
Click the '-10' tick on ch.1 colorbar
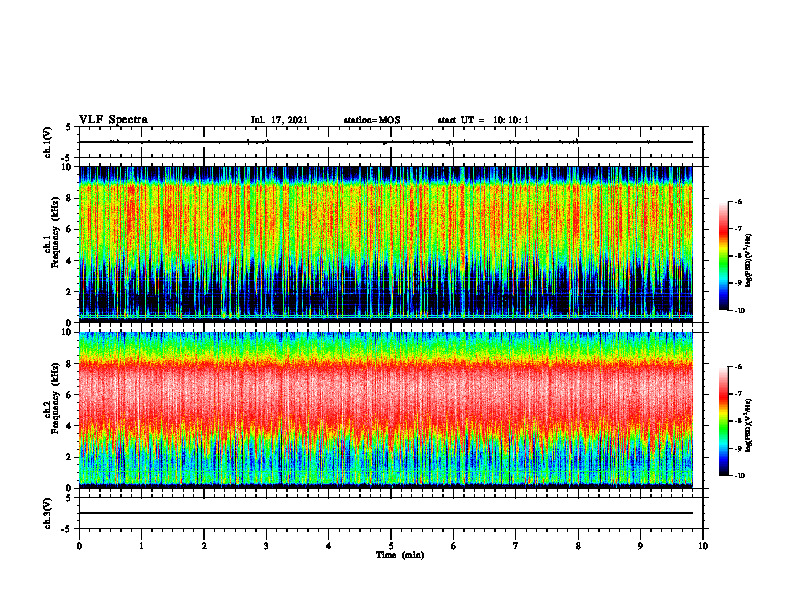click(x=738, y=310)
